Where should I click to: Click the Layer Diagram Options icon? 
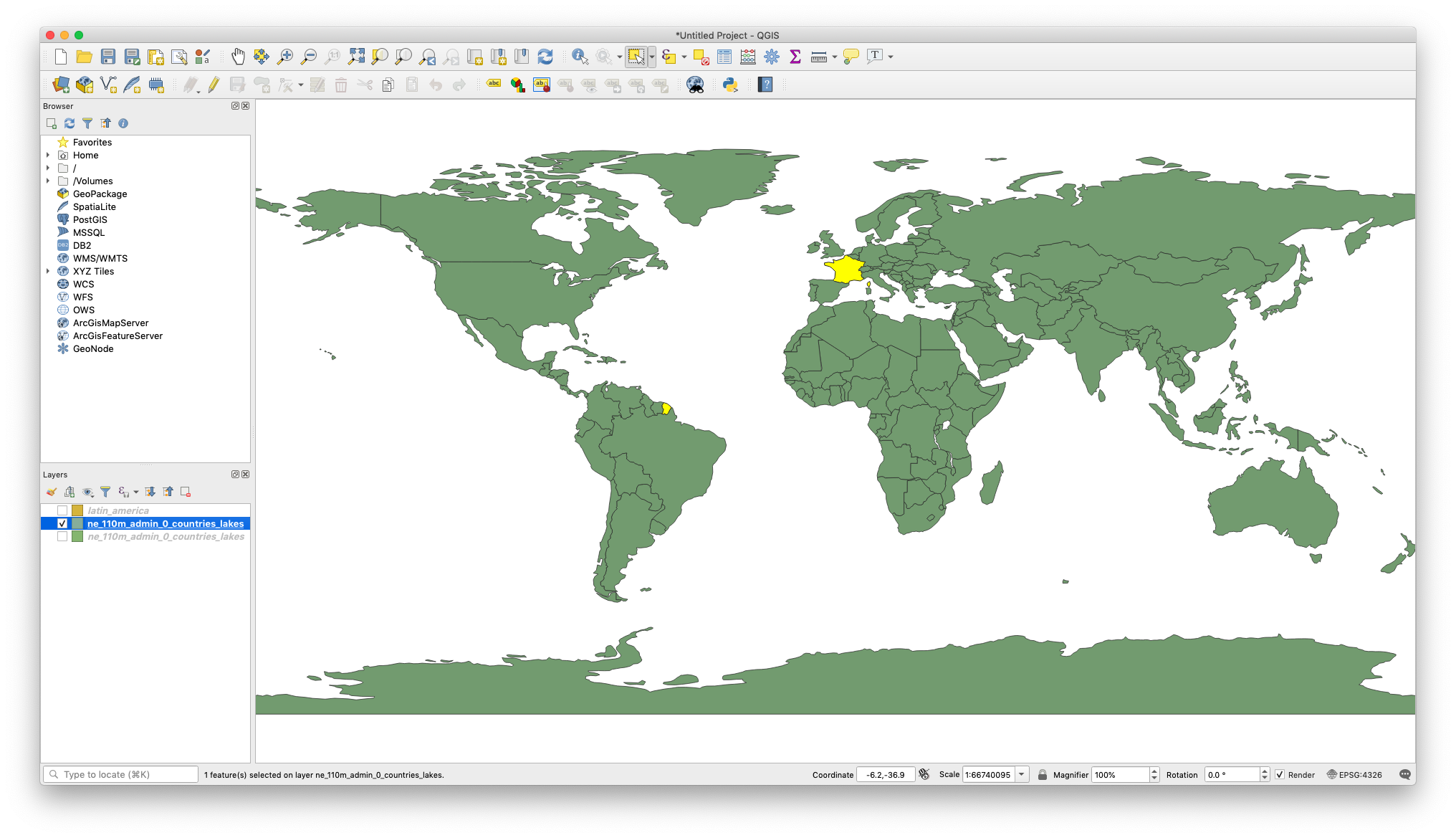(518, 85)
